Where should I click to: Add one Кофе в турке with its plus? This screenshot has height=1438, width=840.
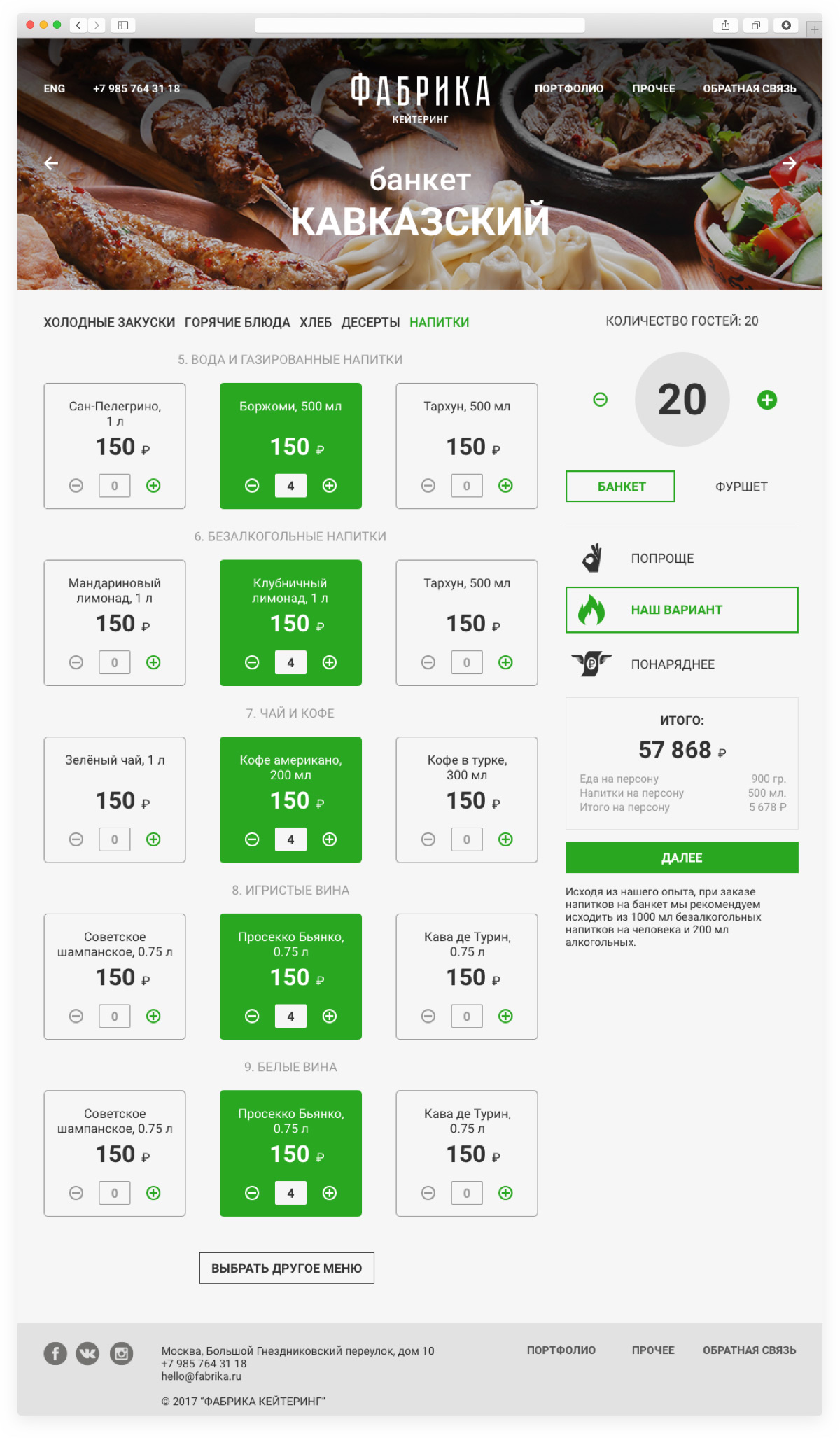click(505, 839)
